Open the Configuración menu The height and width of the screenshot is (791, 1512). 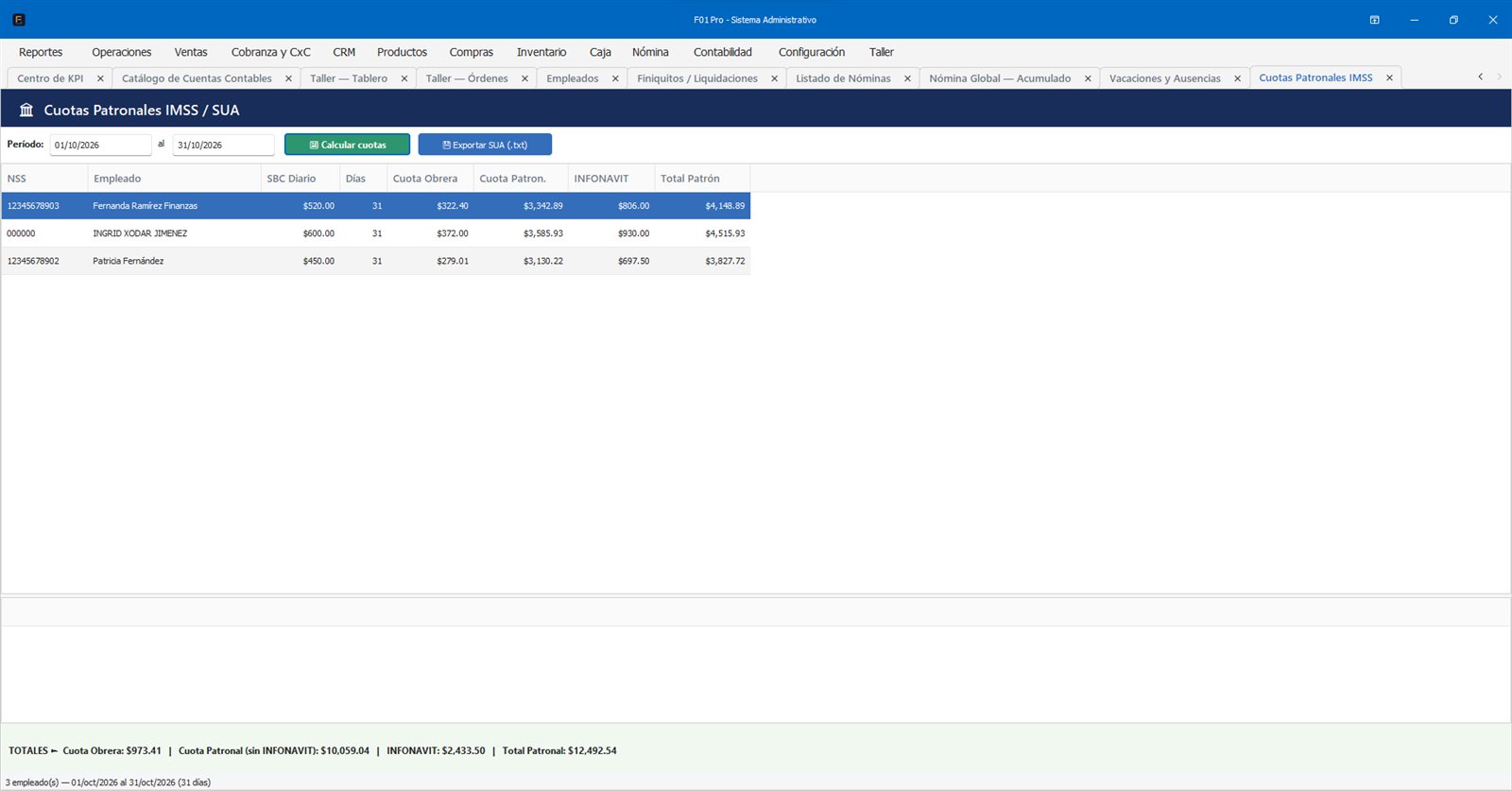812,52
